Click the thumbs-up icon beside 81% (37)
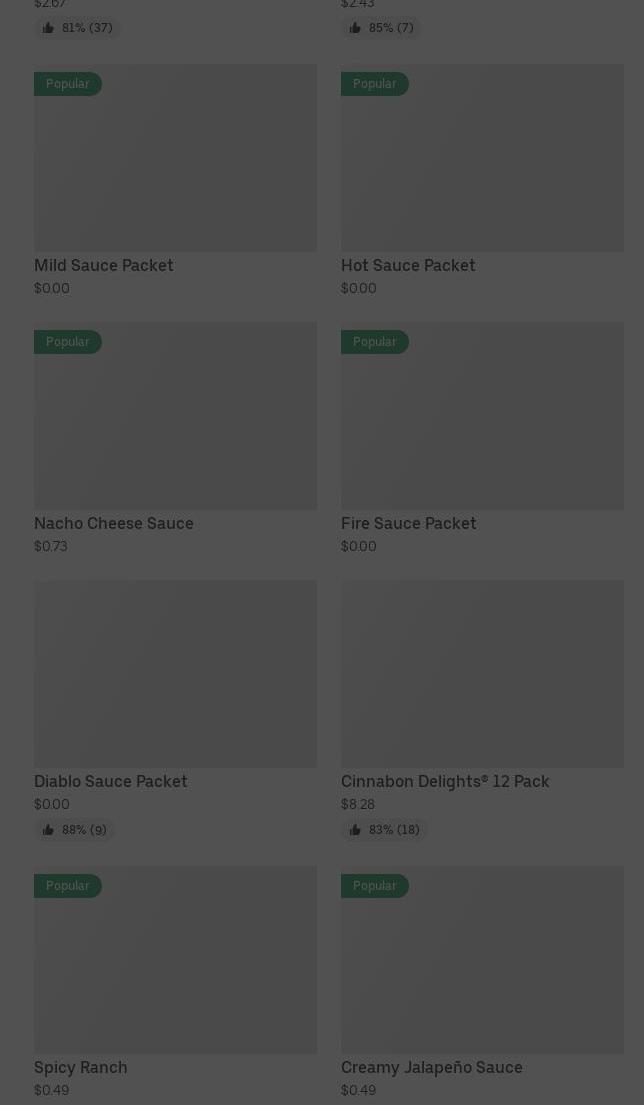 pyautogui.click(x=48, y=28)
